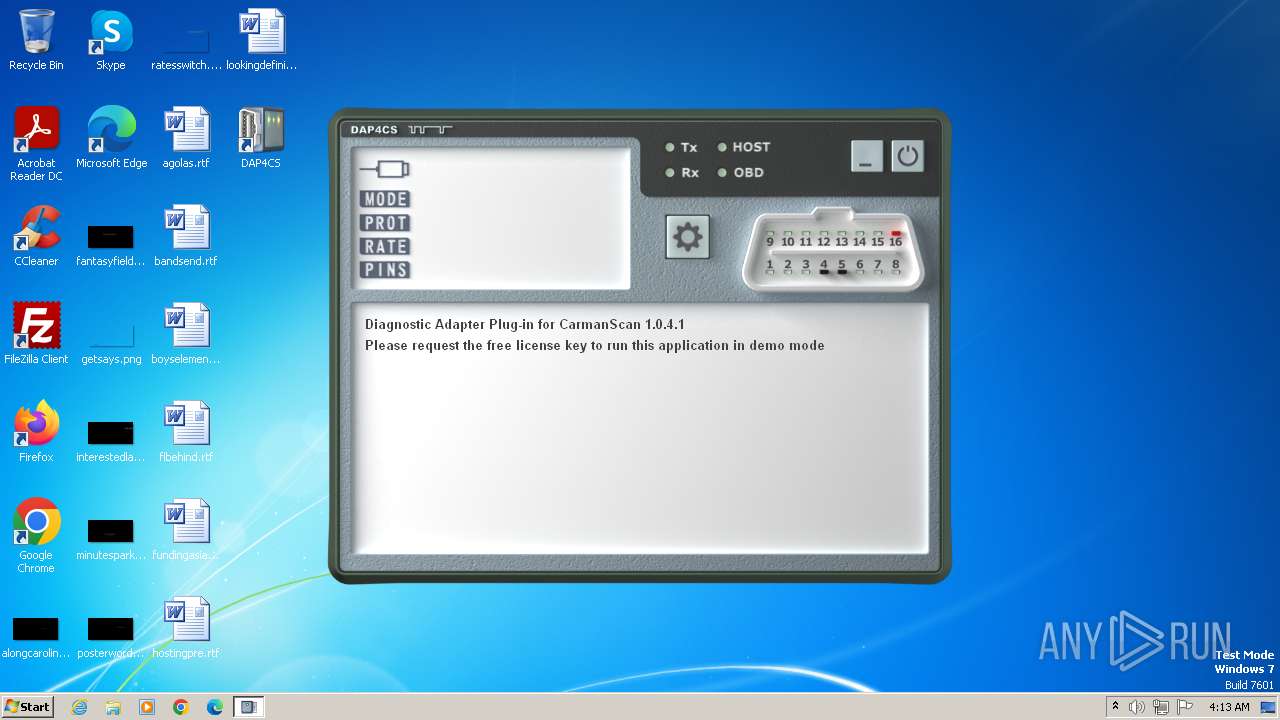Click the HOST indicator LED
This screenshot has height=720, width=1280.
[x=722, y=147]
